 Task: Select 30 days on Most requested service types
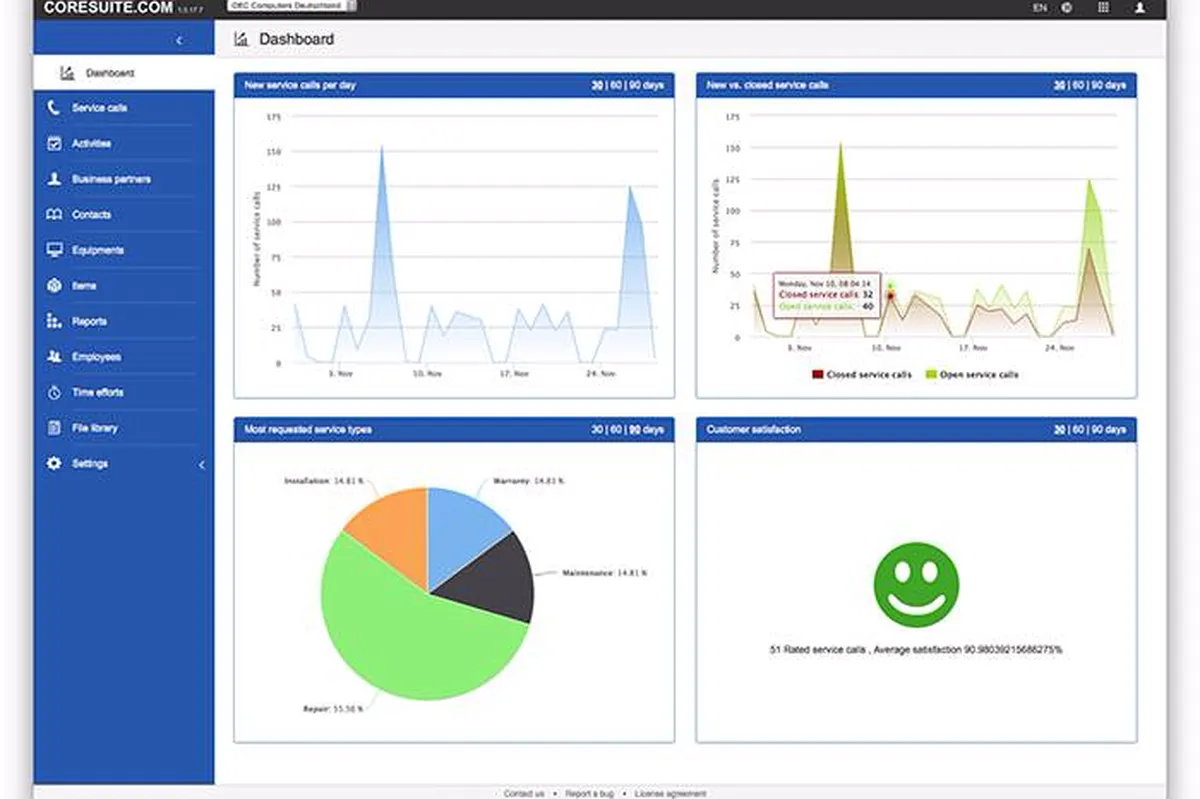(x=597, y=430)
